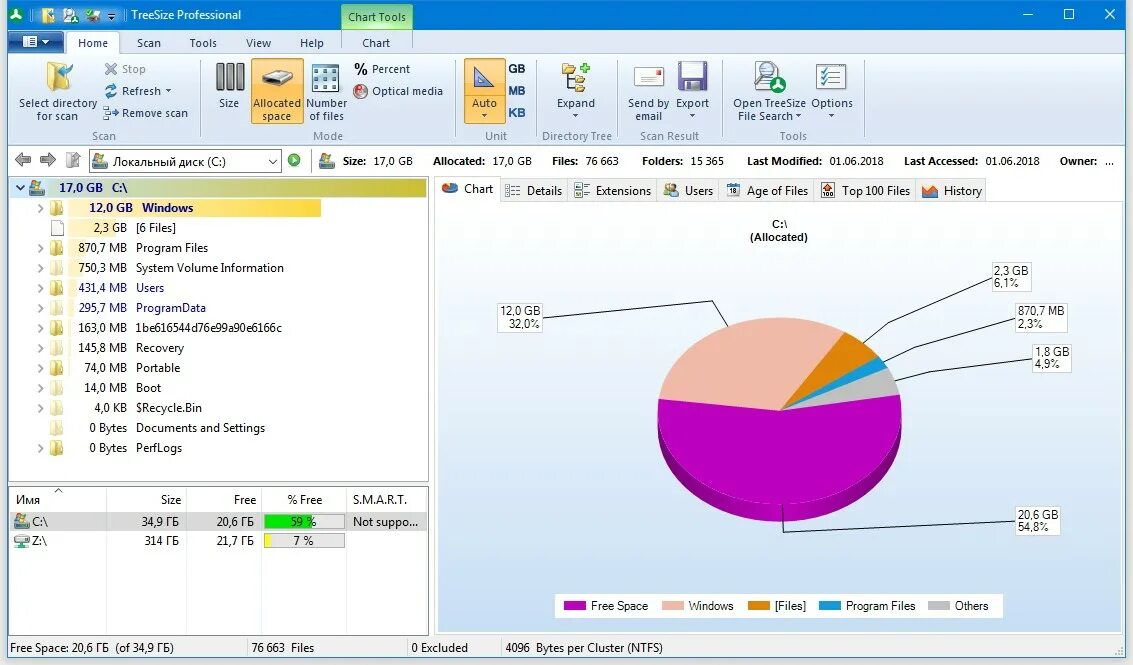The width and height of the screenshot is (1133, 665).
Task: Go up one folder level
Action: click(72, 160)
